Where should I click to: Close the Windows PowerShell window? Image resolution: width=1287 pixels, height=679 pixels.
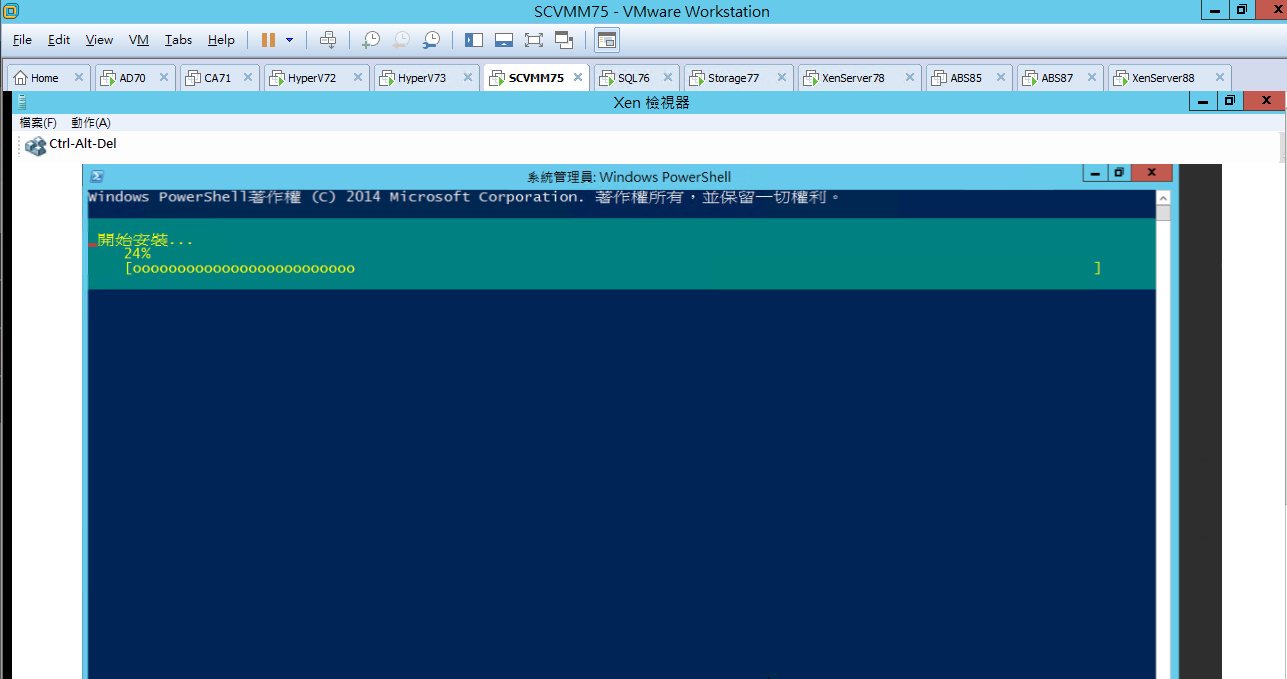(x=1151, y=173)
